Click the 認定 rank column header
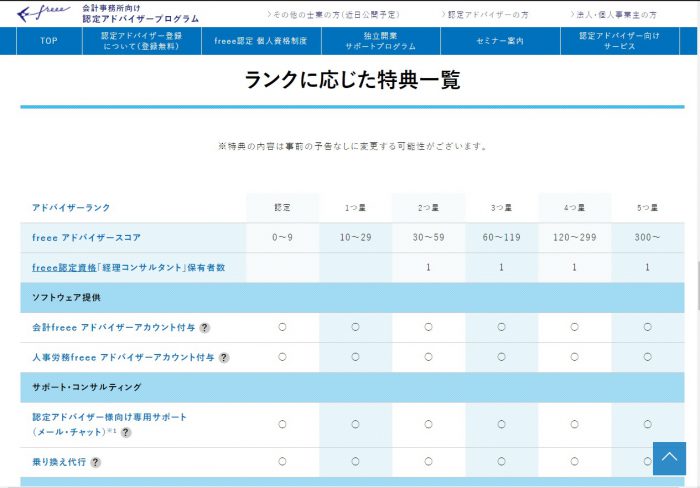This screenshot has height=488, width=700. coord(282,208)
